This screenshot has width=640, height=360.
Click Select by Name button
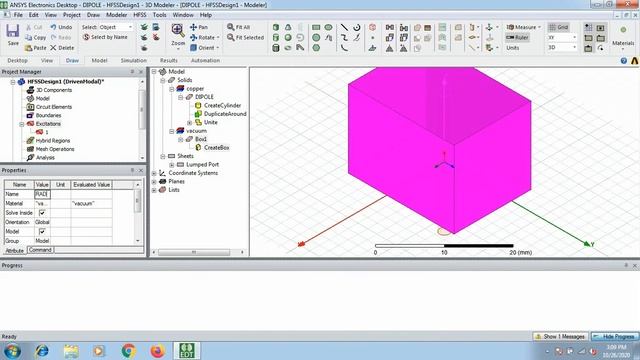[105, 37]
